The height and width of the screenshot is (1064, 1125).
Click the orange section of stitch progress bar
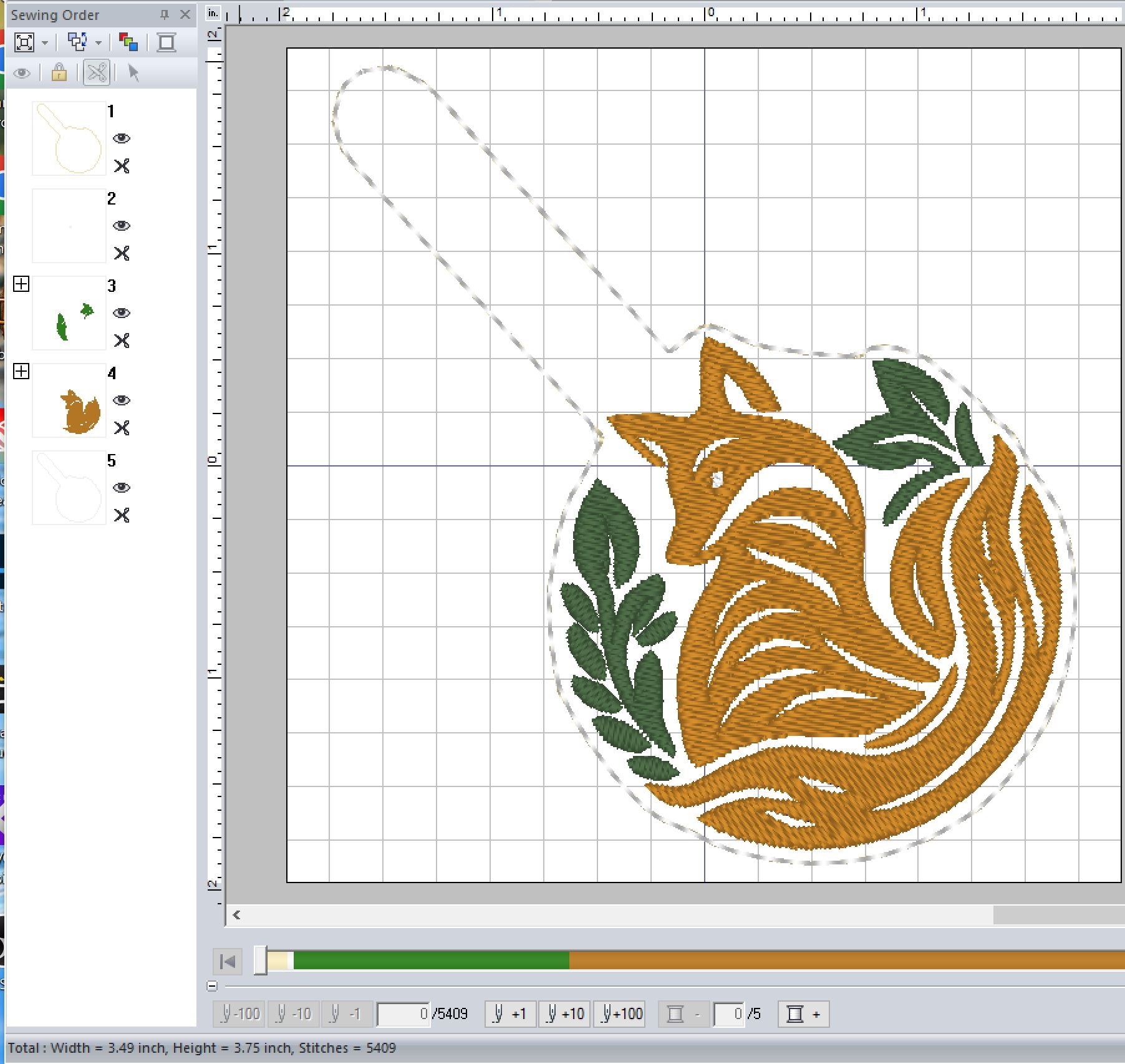842,960
